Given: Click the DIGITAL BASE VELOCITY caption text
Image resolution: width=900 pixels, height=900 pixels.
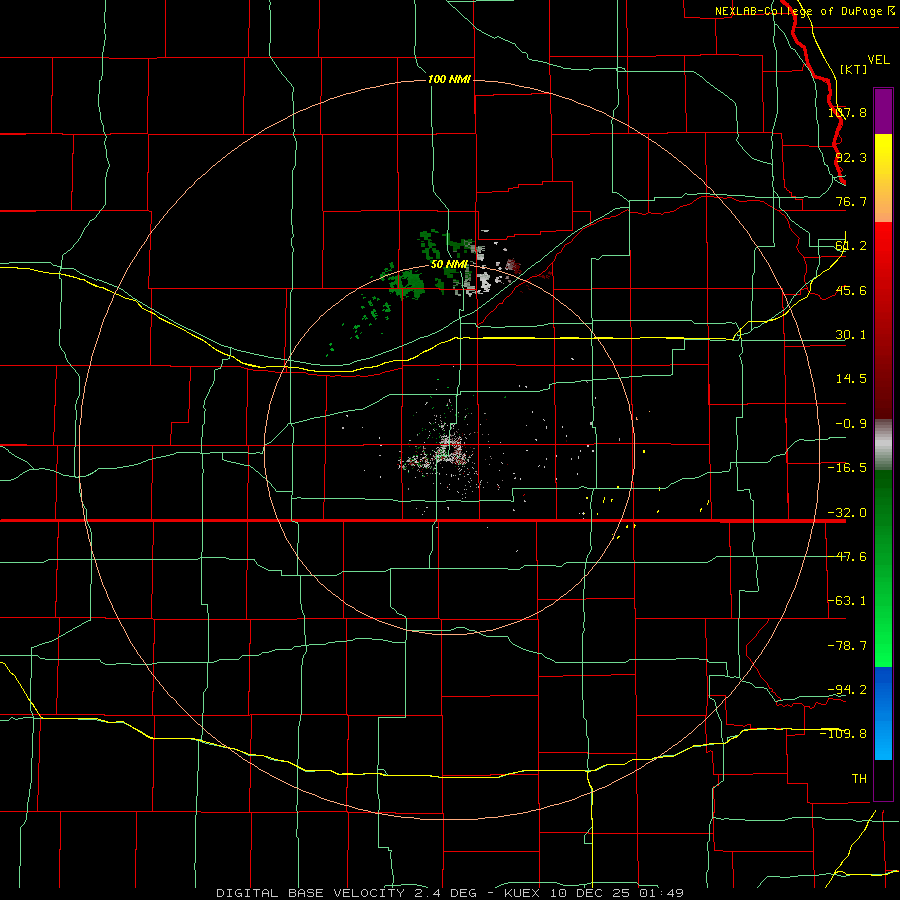Looking at the screenshot, I should pyautogui.click(x=311, y=893).
